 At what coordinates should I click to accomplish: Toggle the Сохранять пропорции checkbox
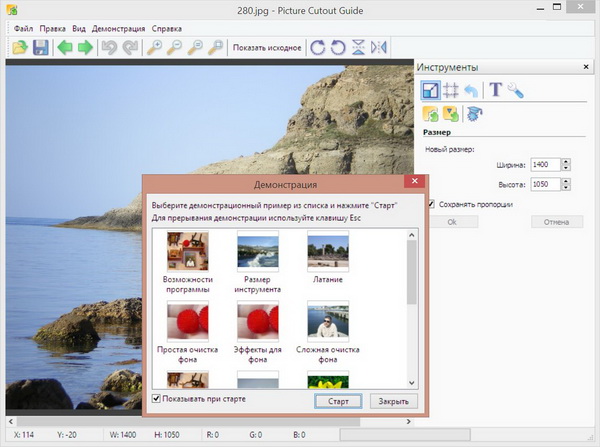431,204
